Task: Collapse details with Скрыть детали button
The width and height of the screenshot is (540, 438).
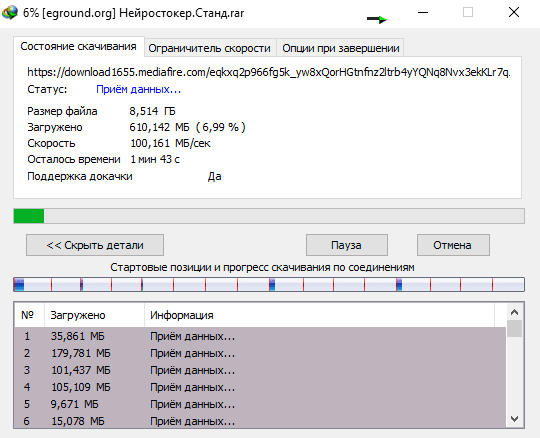Action: 95,245
